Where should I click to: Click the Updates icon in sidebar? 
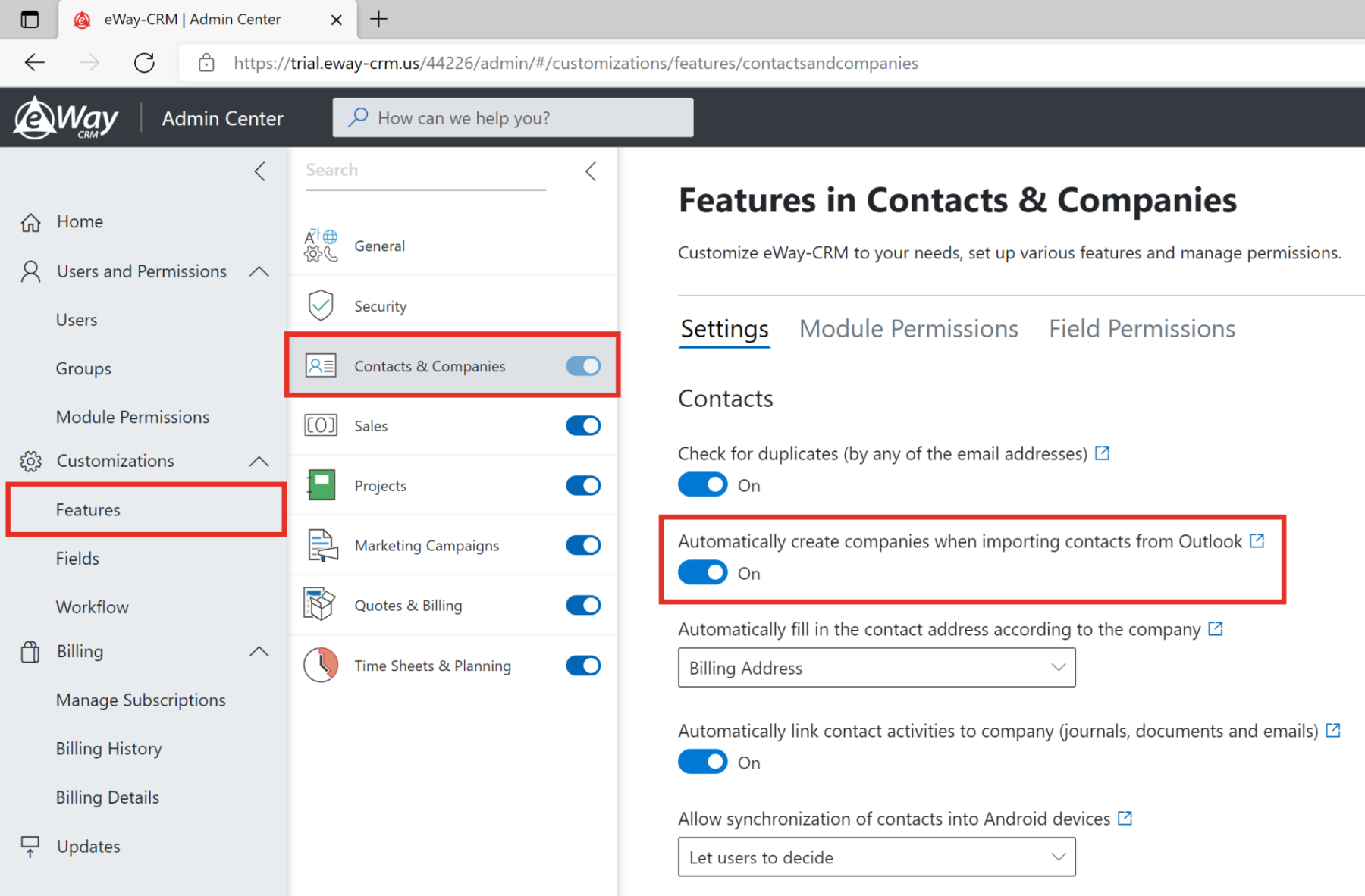click(x=30, y=847)
